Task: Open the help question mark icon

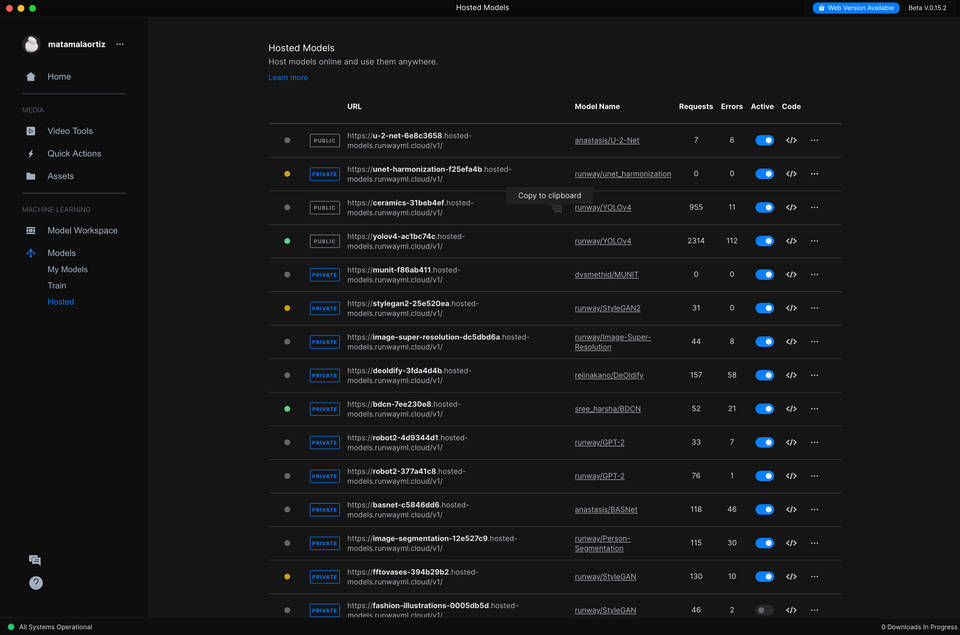Action: pos(36,583)
